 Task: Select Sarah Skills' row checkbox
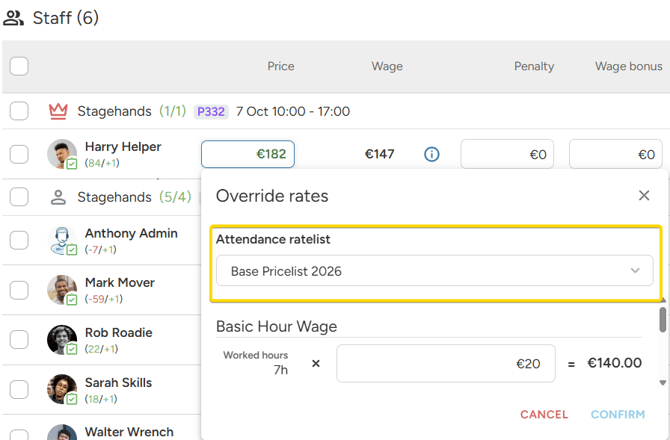click(19, 390)
